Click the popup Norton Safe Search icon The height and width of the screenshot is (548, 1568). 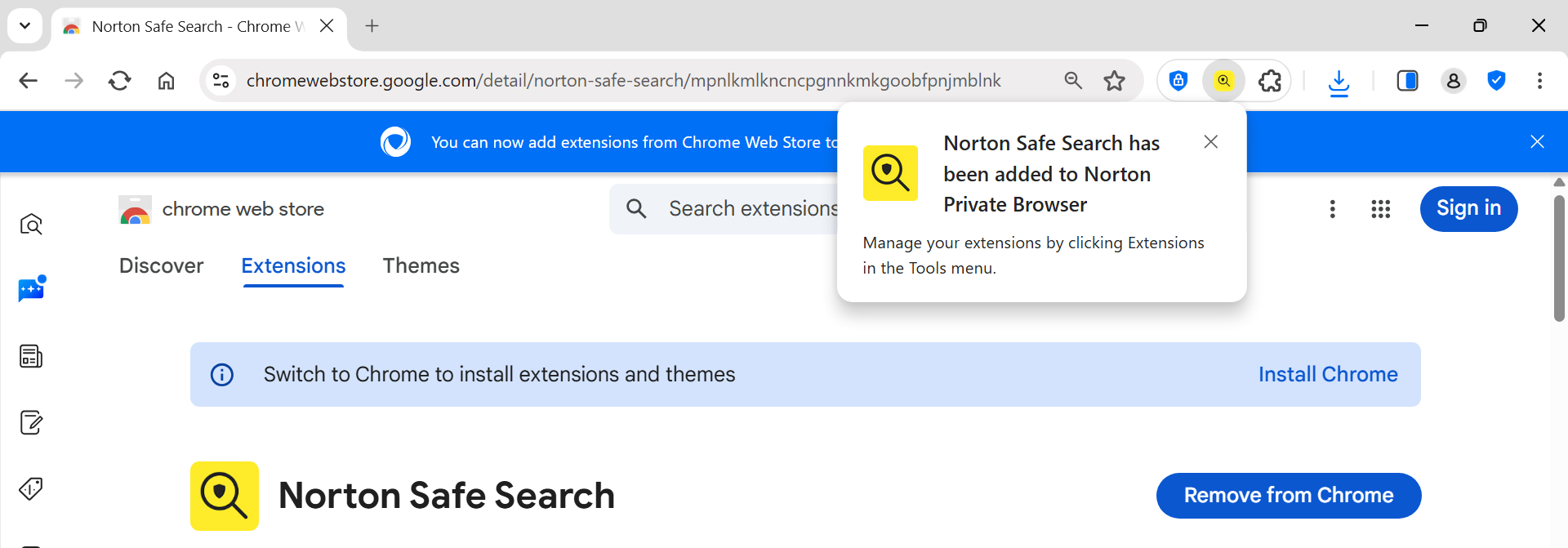click(890, 173)
